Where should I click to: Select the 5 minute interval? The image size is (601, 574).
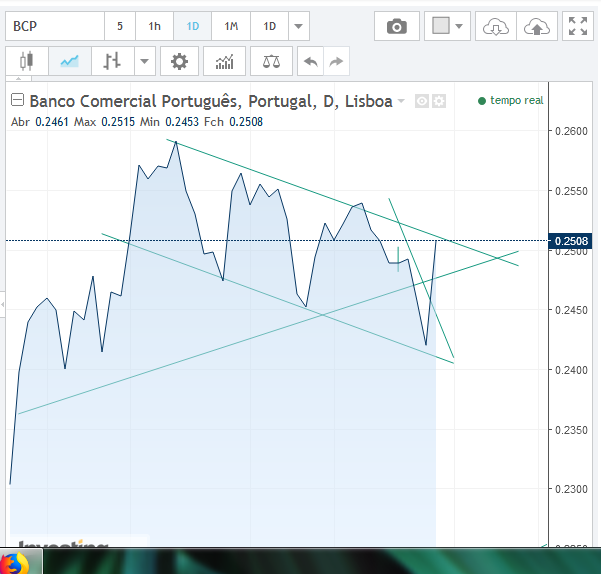point(120,26)
